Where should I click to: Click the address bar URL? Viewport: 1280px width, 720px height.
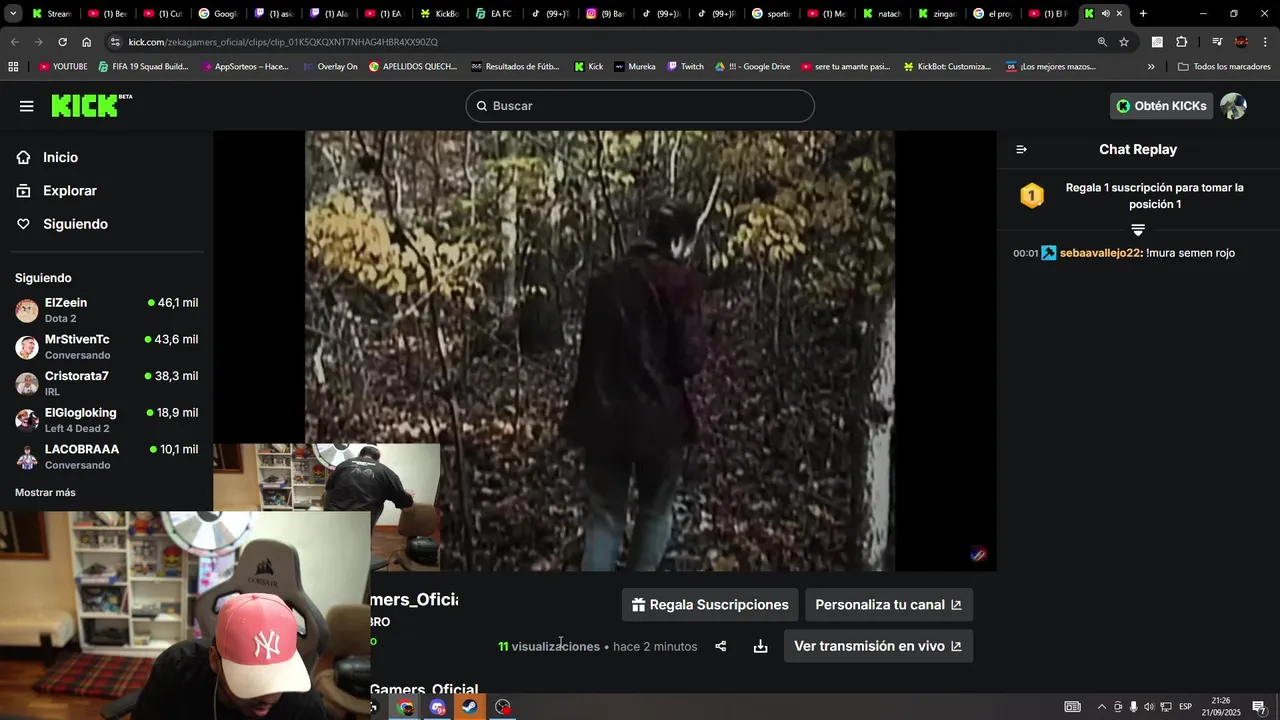283,42
